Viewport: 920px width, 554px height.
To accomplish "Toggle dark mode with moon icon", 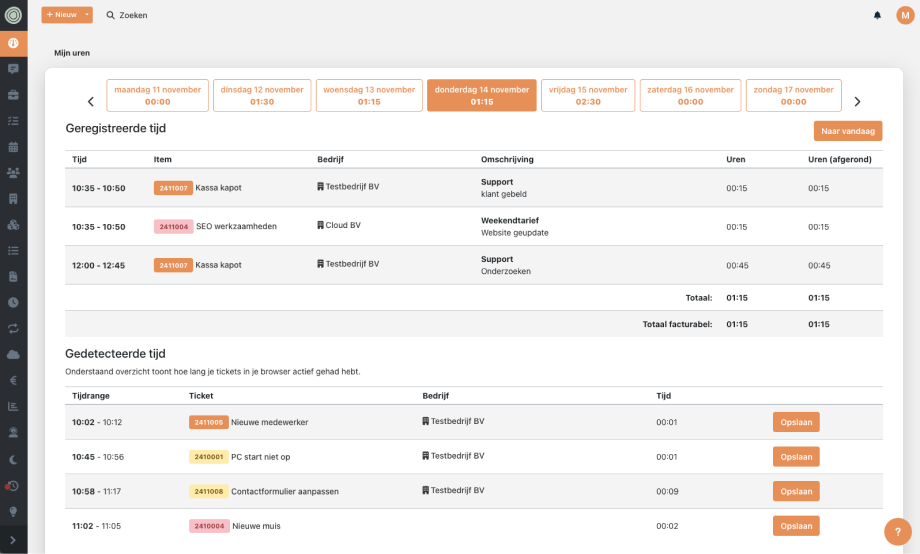I will pyautogui.click(x=13, y=459).
